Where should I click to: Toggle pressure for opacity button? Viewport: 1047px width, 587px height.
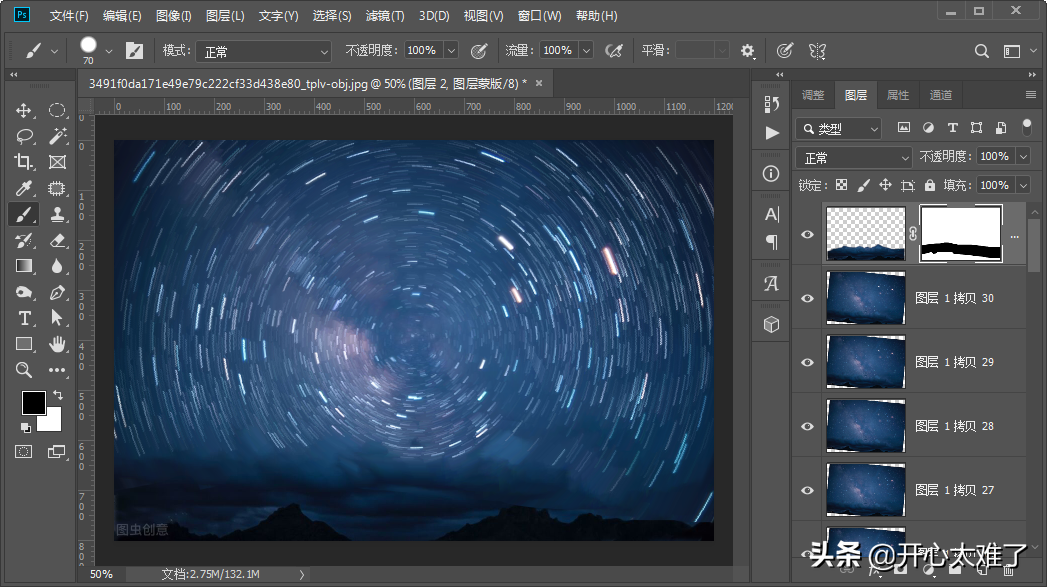479,51
